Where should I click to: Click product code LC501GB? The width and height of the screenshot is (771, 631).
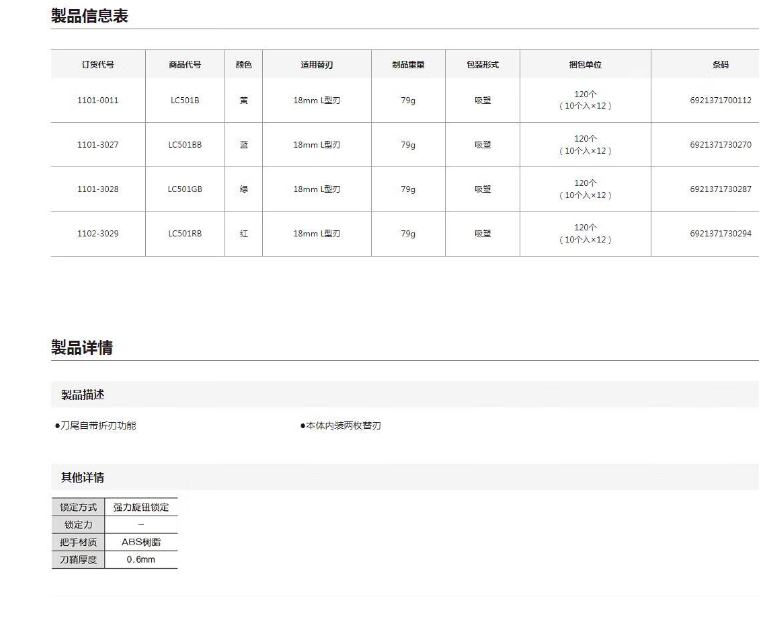pos(185,189)
